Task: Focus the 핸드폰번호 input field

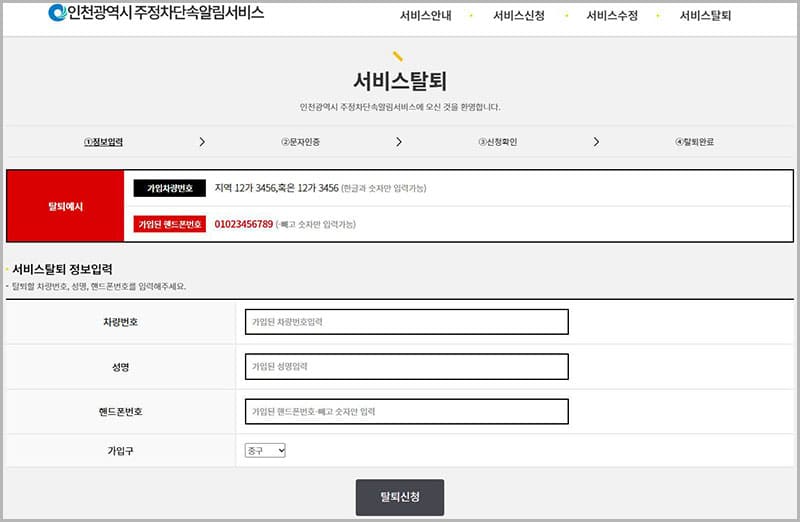Action: (406, 411)
